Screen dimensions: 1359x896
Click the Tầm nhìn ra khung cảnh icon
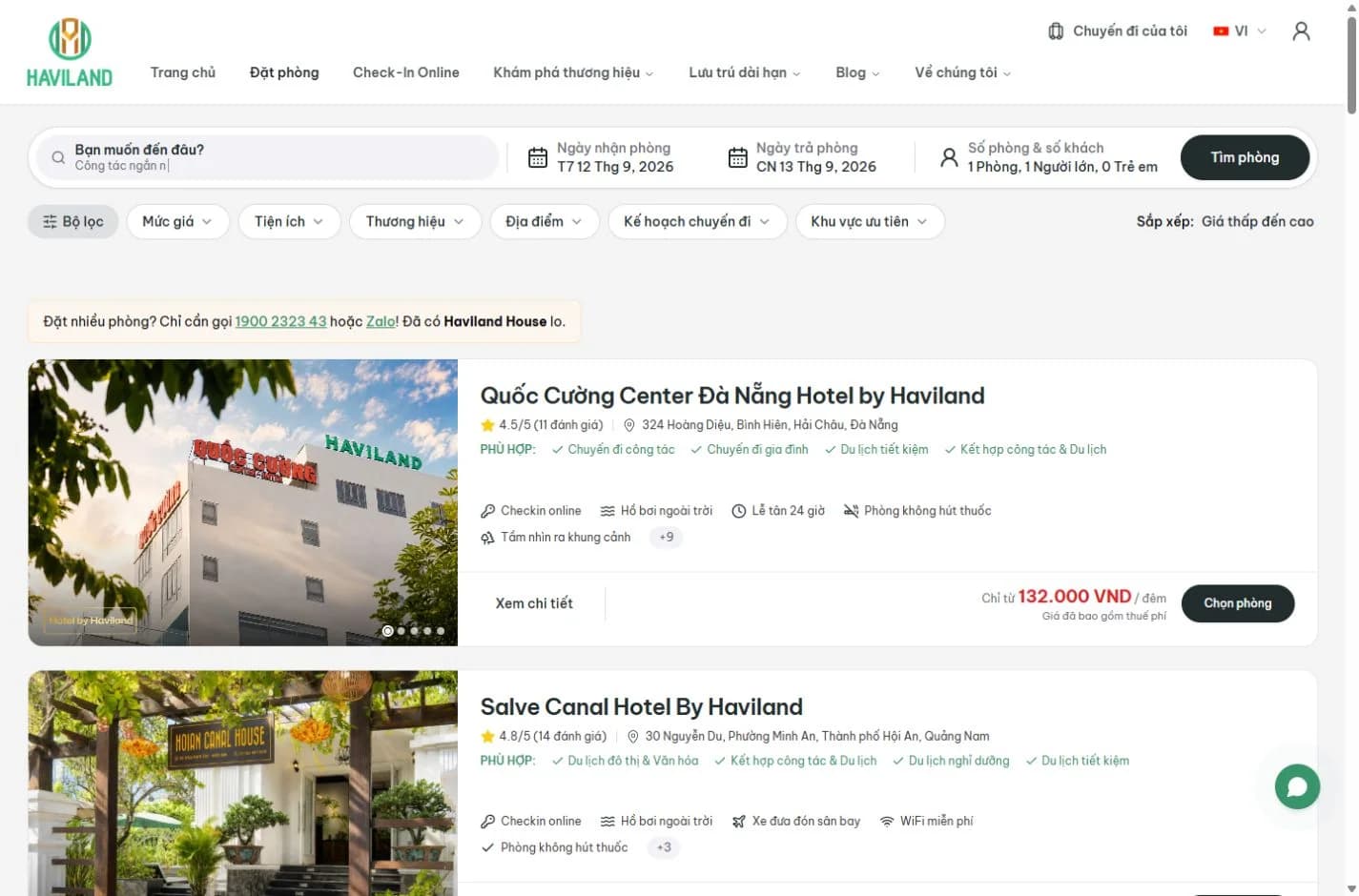(x=487, y=538)
